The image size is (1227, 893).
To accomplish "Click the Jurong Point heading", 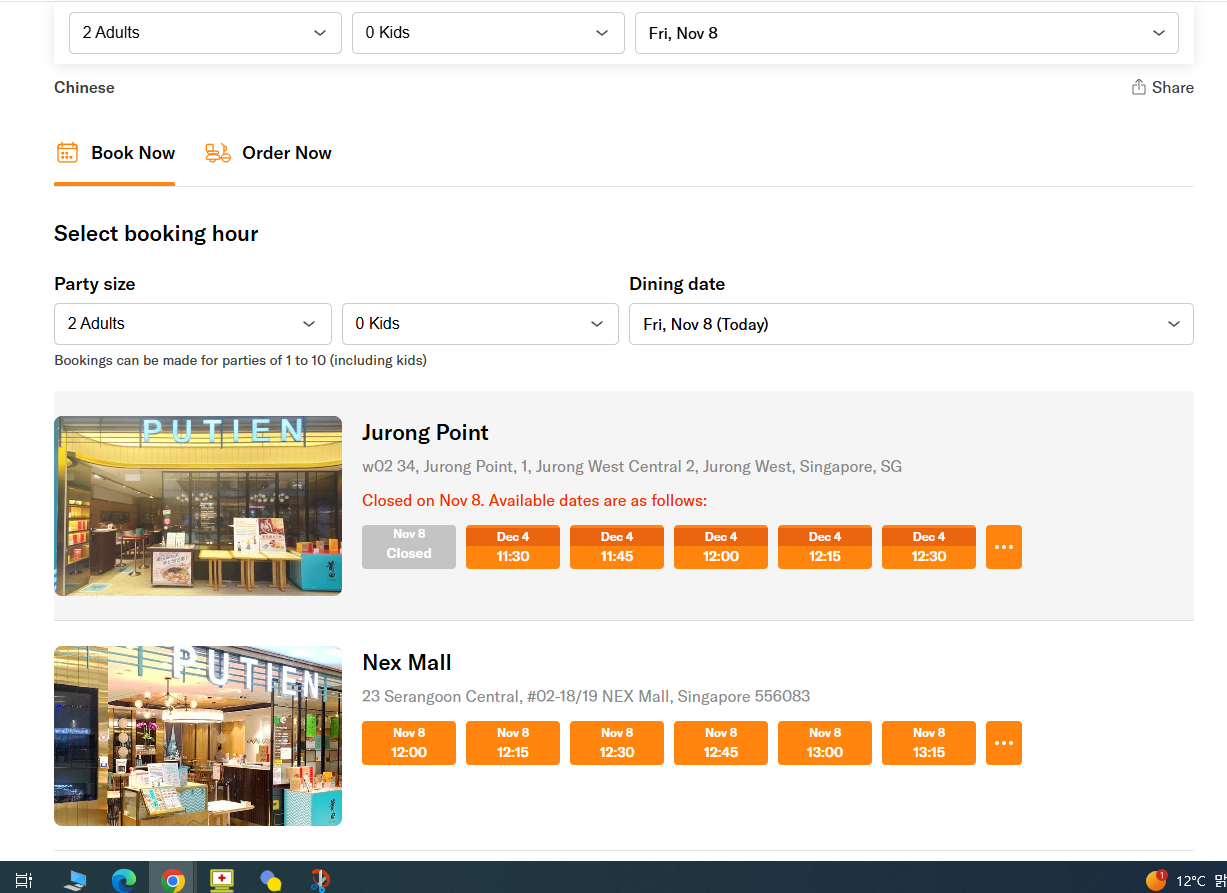I will 425,433.
